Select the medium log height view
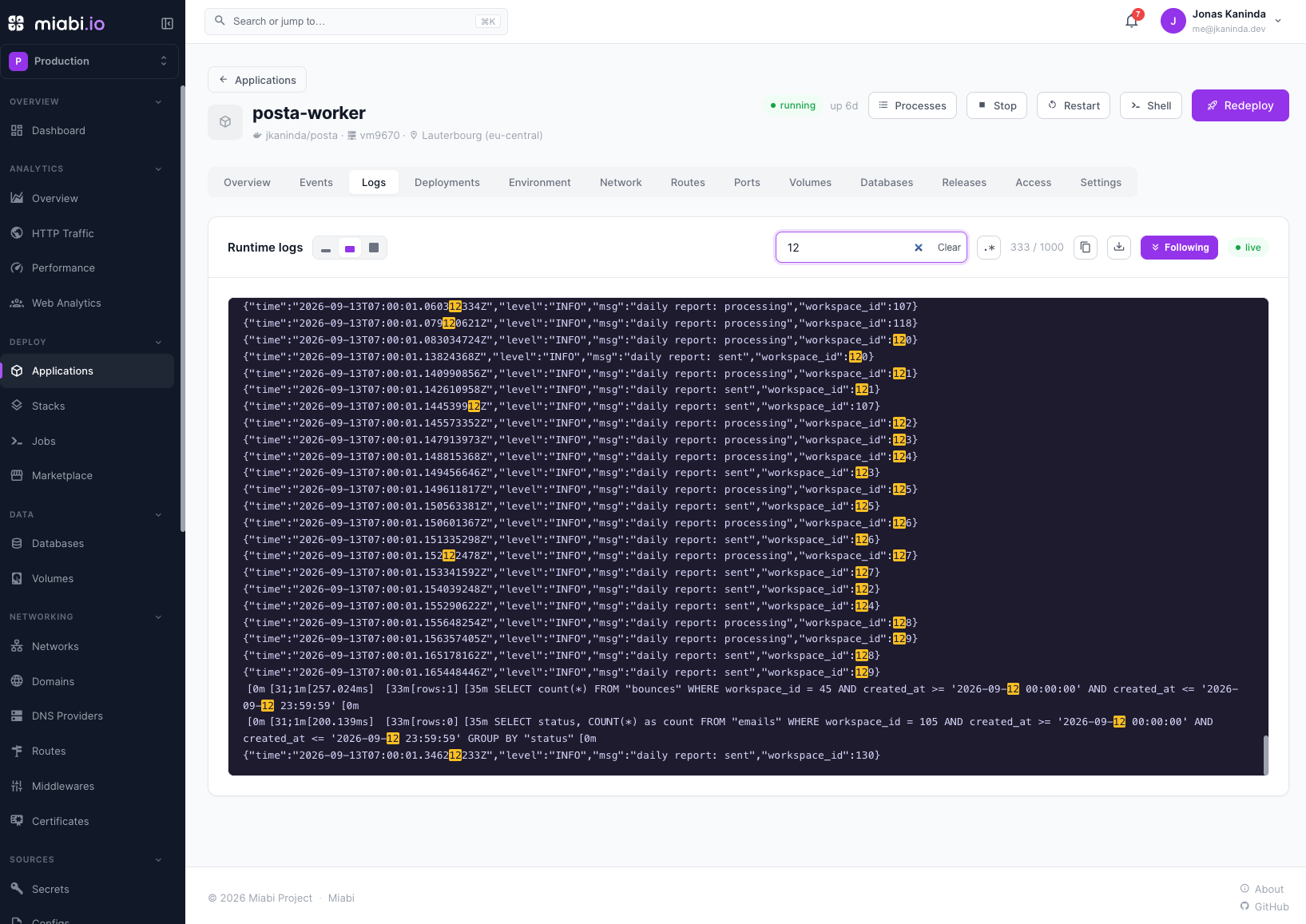 coord(350,248)
